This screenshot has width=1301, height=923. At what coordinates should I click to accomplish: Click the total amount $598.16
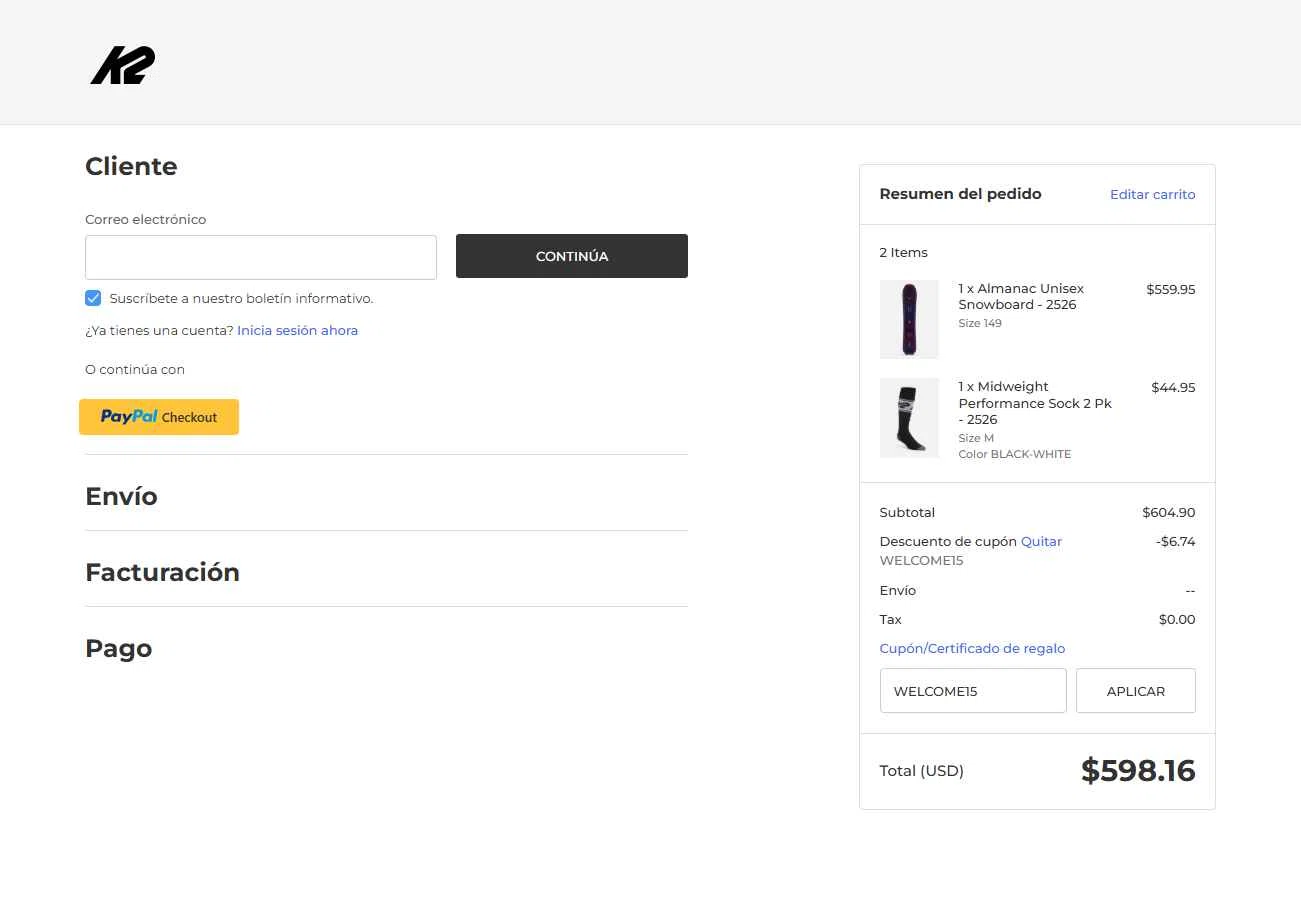(x=1138, y=770)
